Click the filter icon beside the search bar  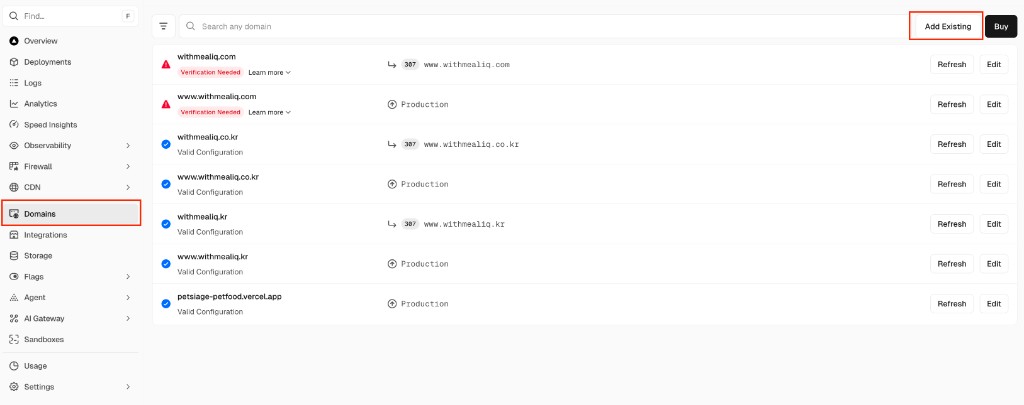click(164, 26)
